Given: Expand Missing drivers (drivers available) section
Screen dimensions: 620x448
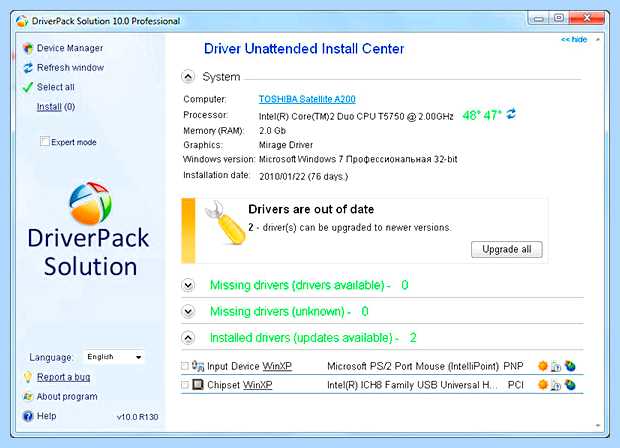Looking at the screenshot, I should [188, 285].
